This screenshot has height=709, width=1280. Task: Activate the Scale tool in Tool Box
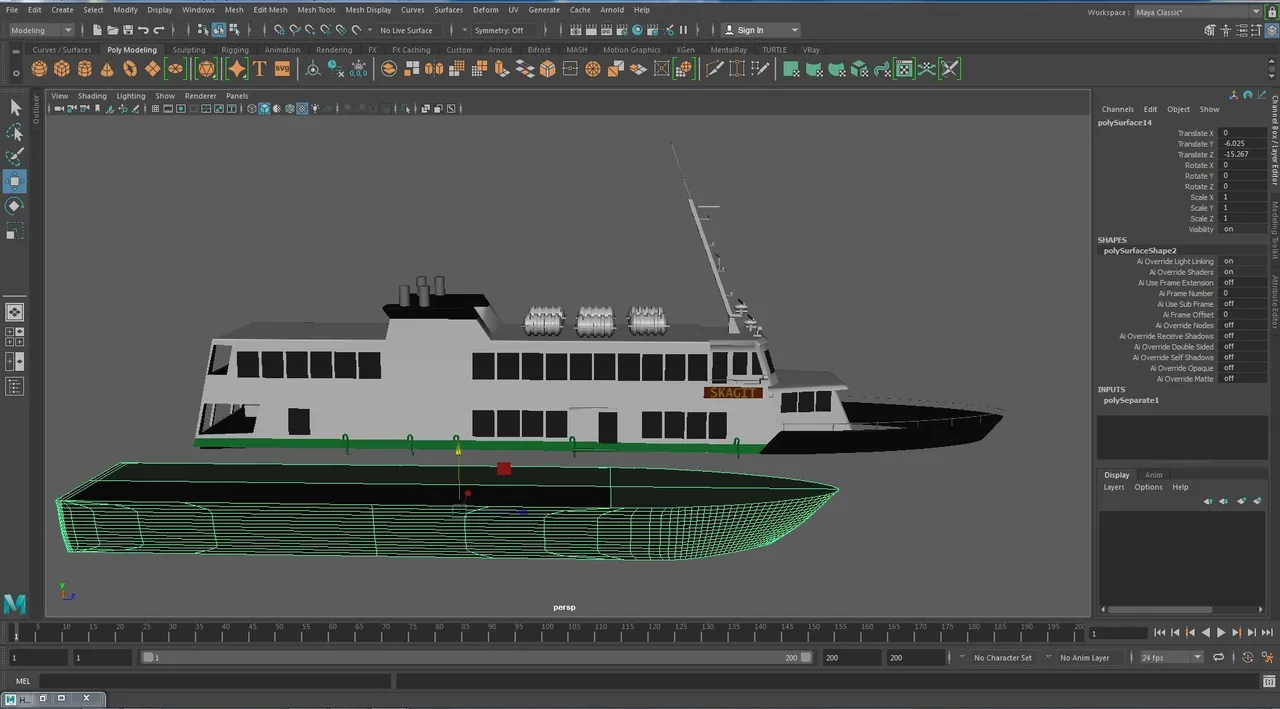15,231
